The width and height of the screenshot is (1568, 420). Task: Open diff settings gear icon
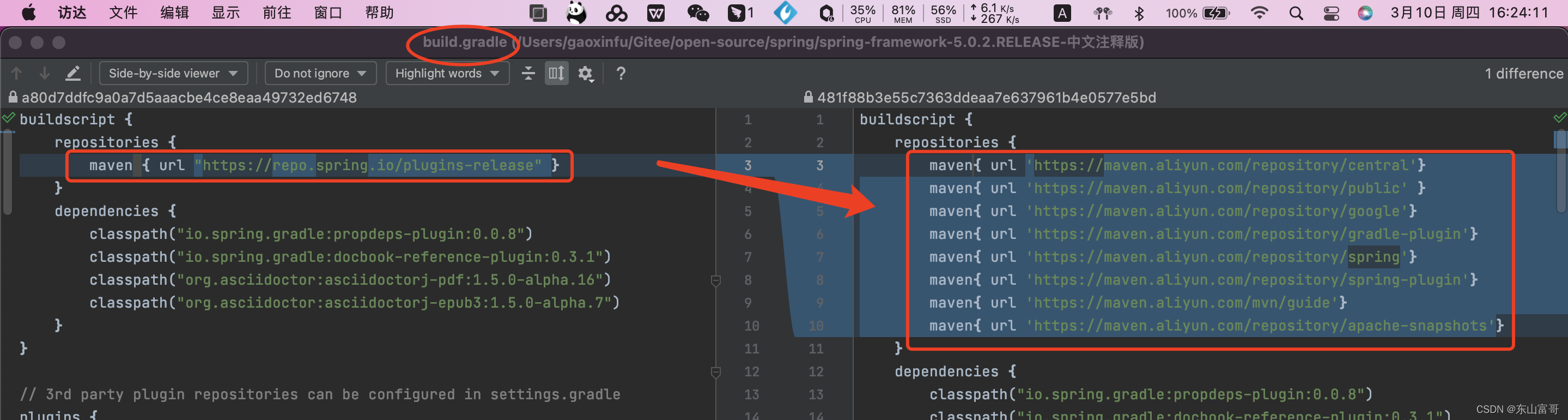click(x=586, y=74)
